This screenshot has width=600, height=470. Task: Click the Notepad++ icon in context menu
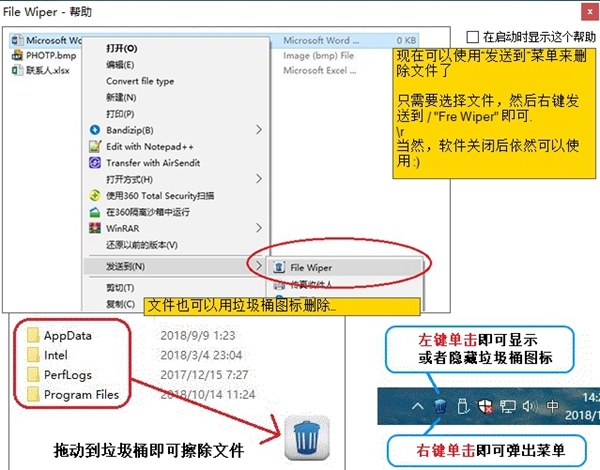[95, 146]
